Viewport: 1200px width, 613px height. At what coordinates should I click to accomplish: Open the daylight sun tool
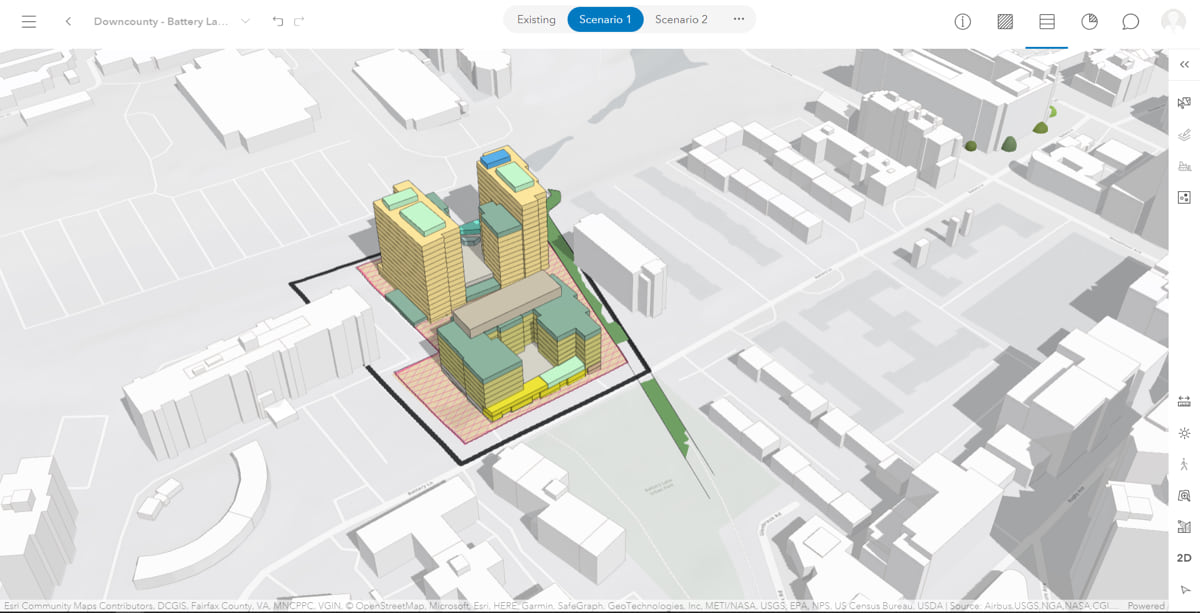coord(1184,433)
